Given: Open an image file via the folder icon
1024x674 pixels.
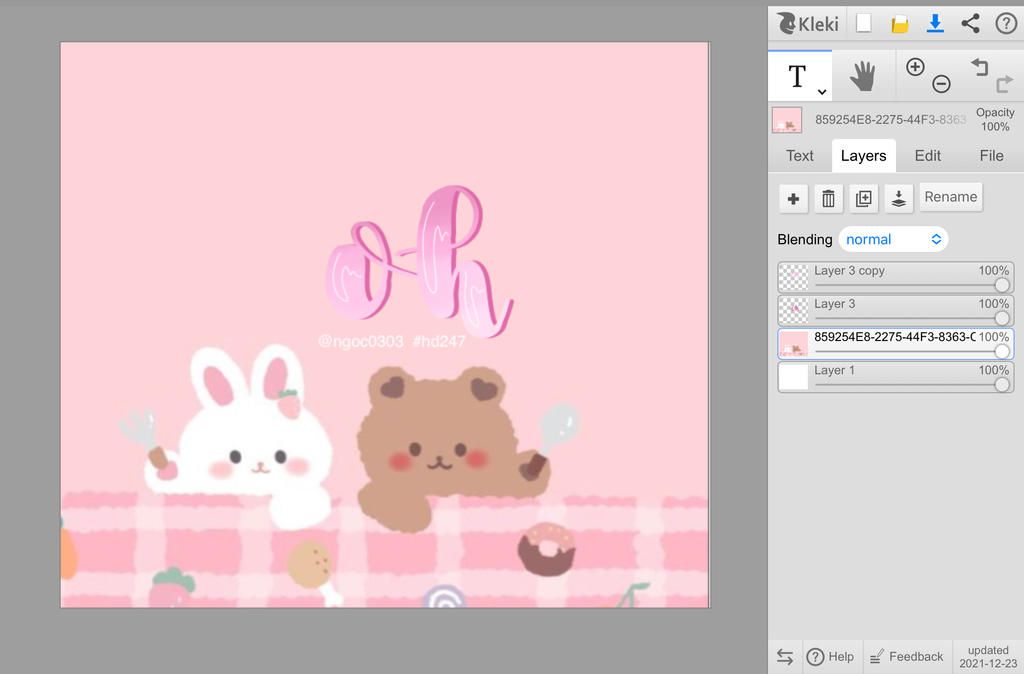Looking at the screenshot, I should (x=899, y=24).
